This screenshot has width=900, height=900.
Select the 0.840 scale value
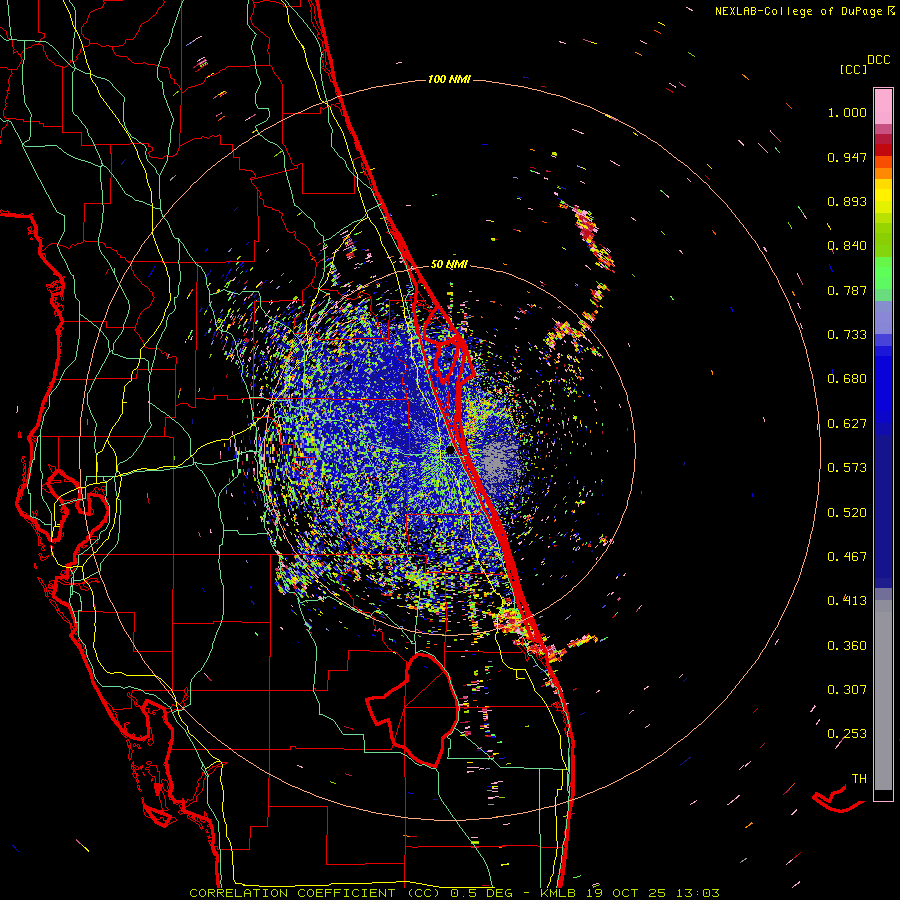pos(847,246)
